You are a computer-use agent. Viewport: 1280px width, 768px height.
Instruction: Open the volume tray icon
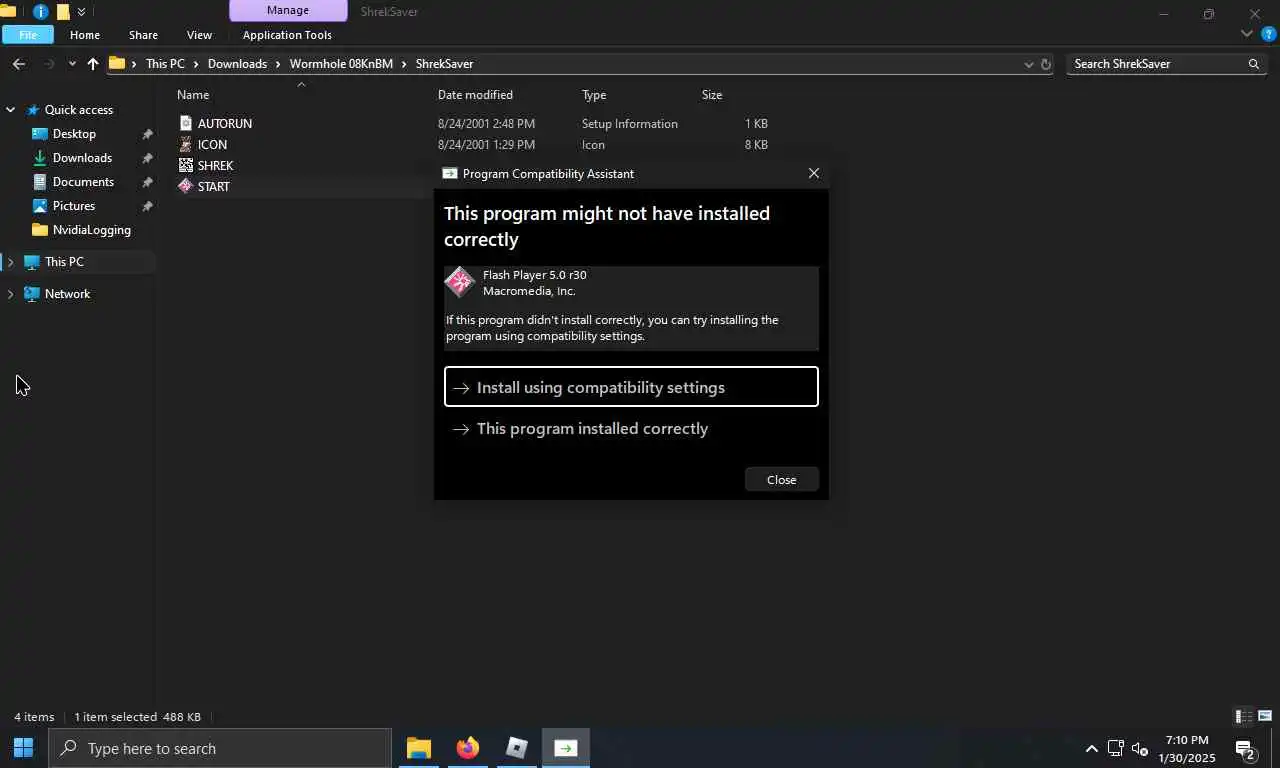point(1139,748)
